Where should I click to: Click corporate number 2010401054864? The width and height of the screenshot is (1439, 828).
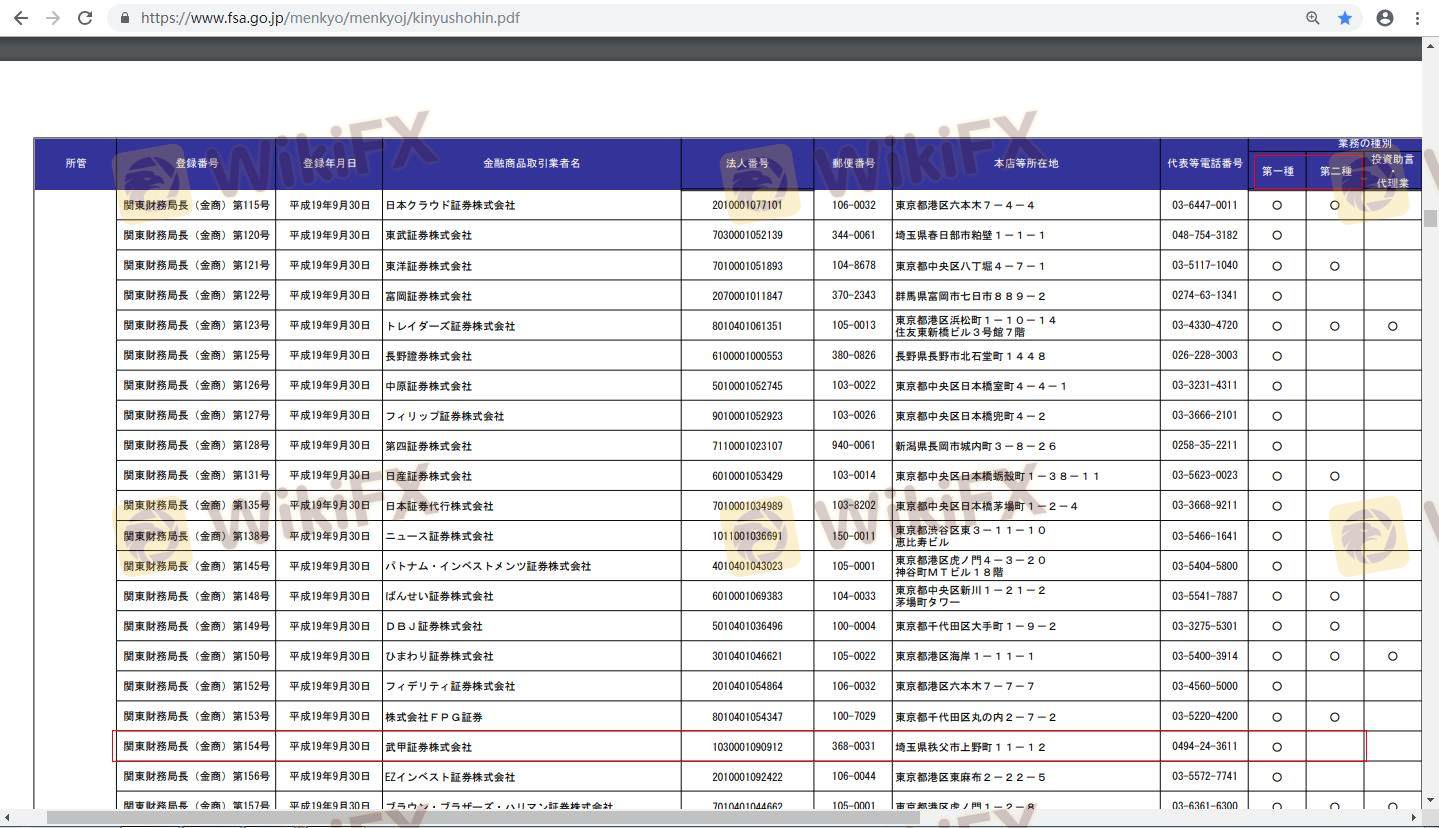pyautogui.click(x=747, y=686)
